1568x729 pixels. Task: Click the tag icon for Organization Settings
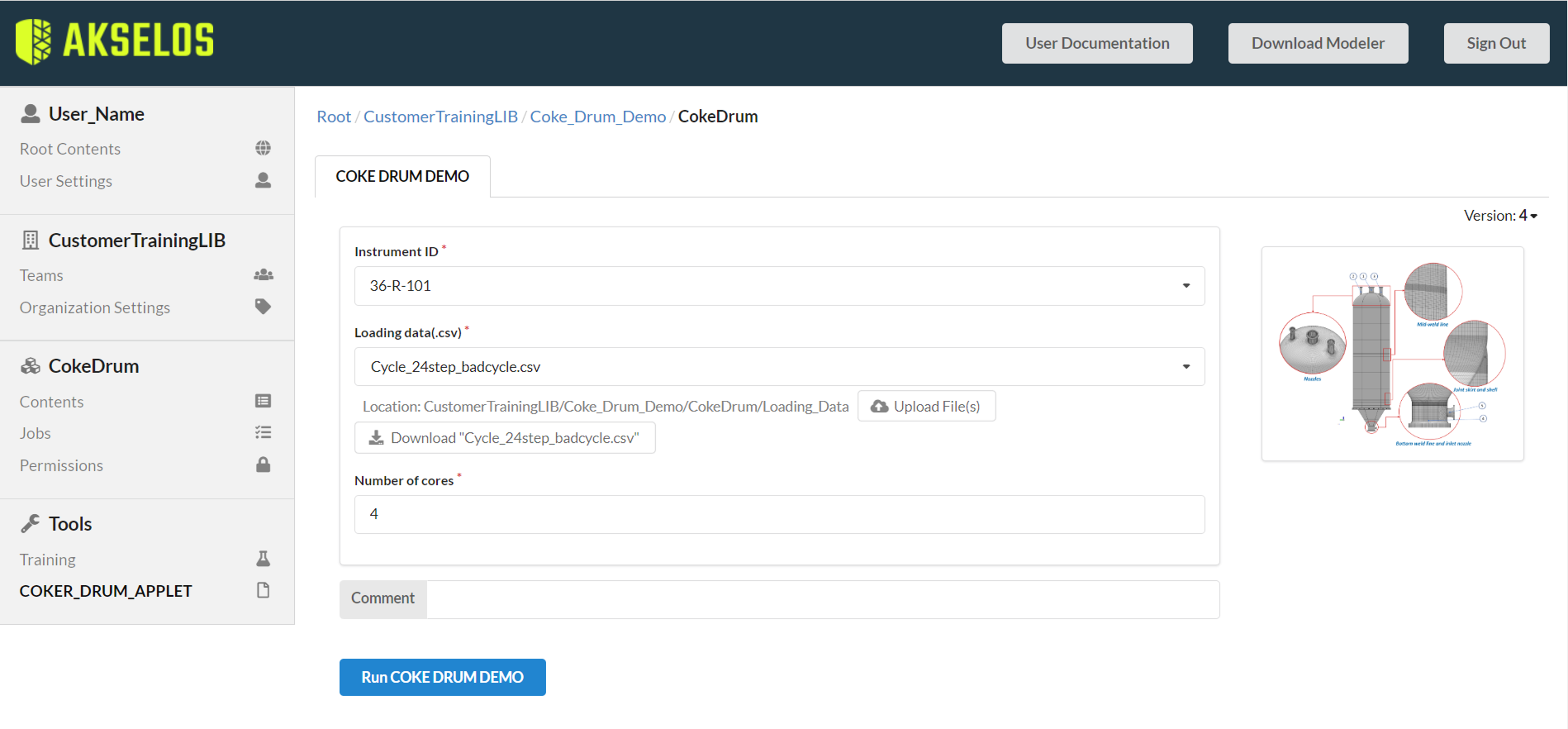[263, 306]
